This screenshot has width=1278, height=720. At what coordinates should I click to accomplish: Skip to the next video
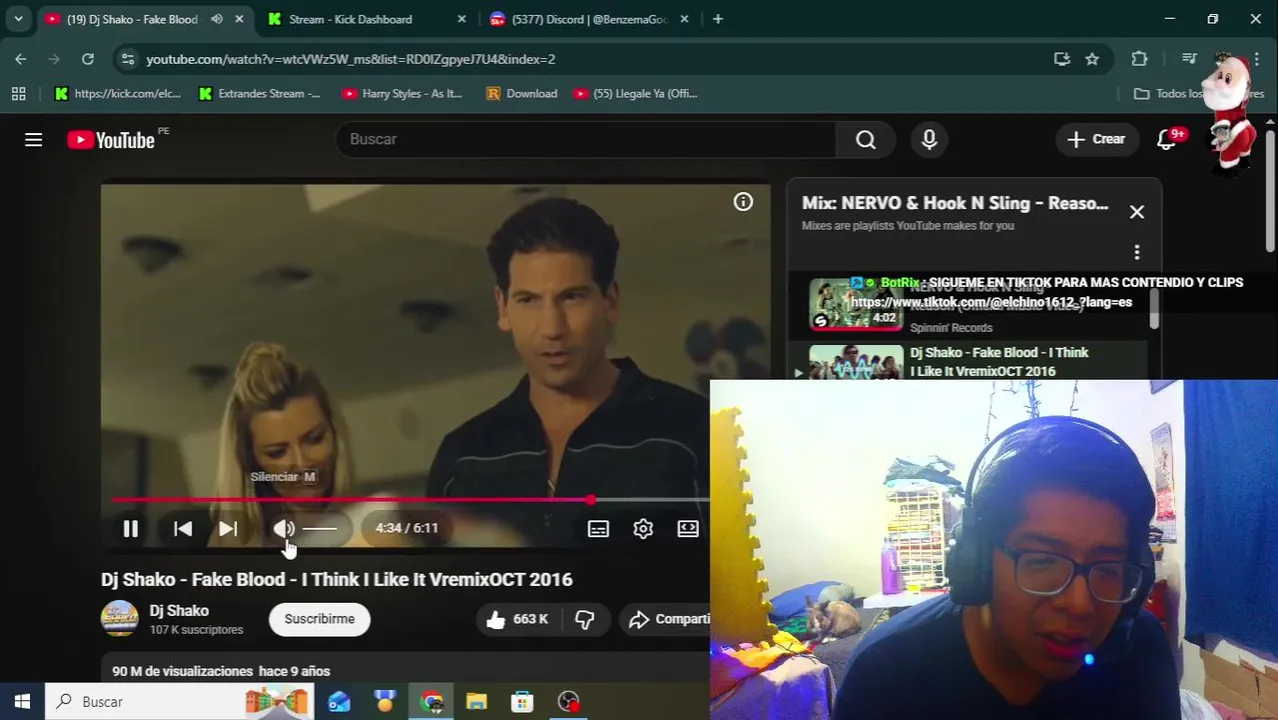(x=228, y=529)
